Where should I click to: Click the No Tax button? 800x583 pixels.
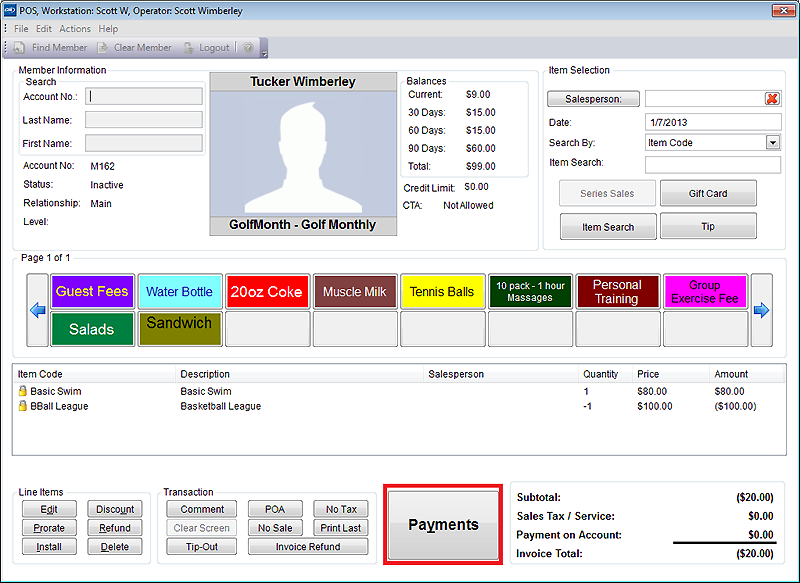click(x=341, y=509)
